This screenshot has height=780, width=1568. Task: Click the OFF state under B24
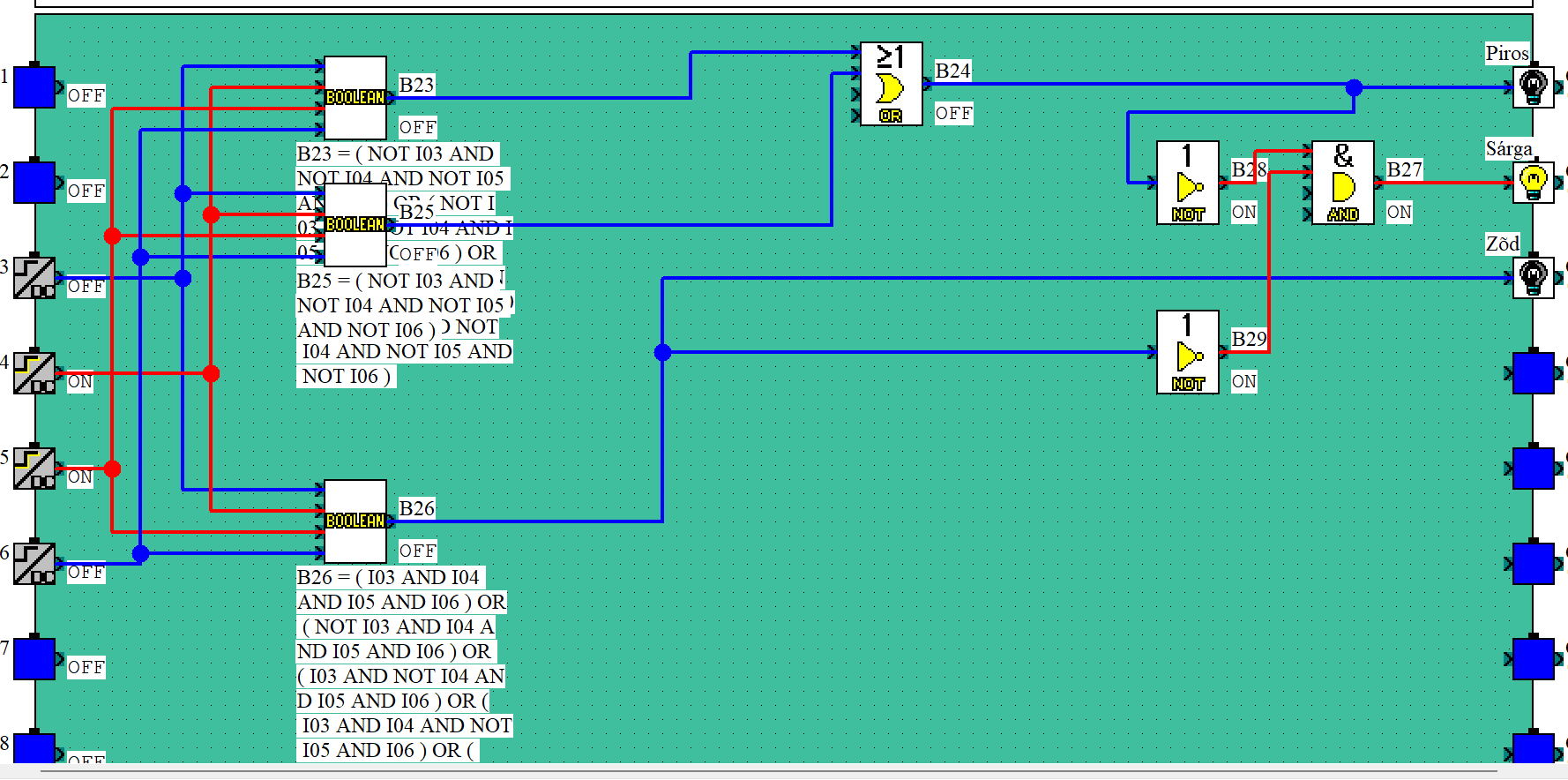(x=954, y=114)
